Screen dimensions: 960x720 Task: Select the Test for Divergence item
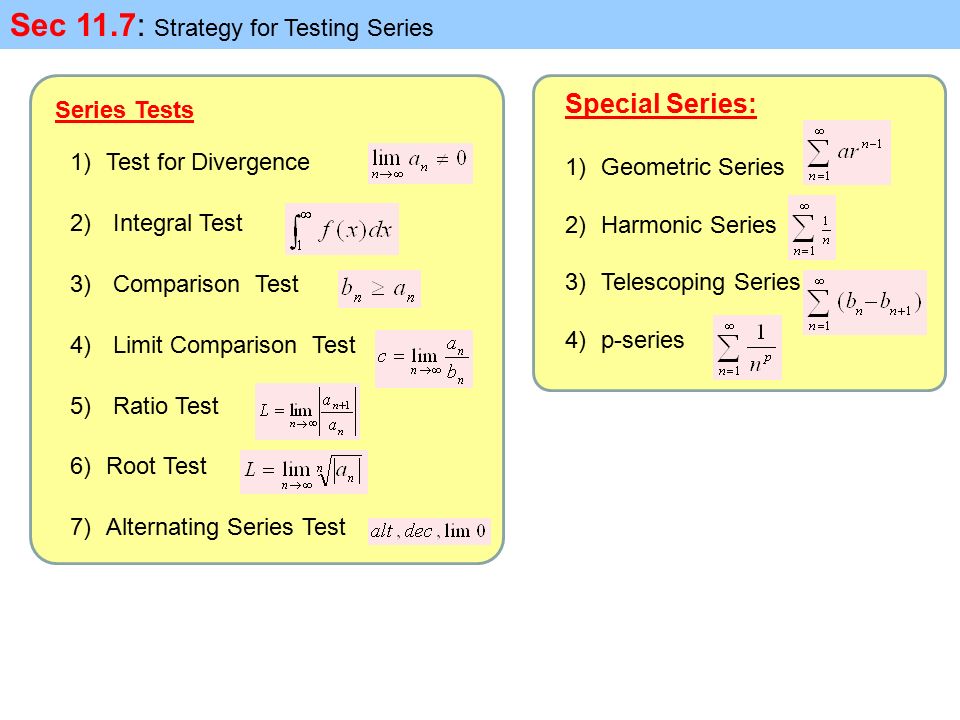190,162
